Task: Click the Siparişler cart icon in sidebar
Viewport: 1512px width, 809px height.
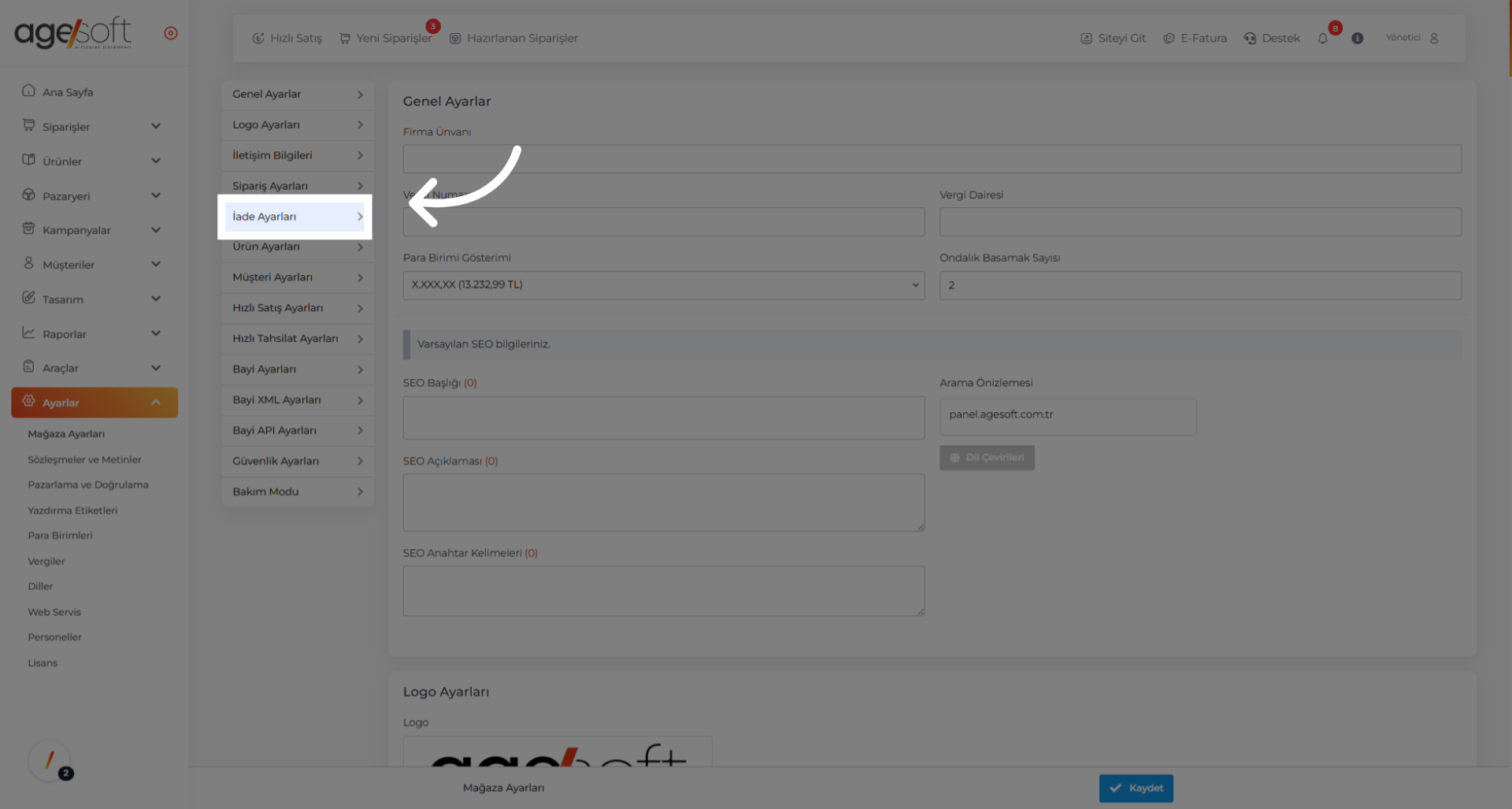Action: [28, 125]
